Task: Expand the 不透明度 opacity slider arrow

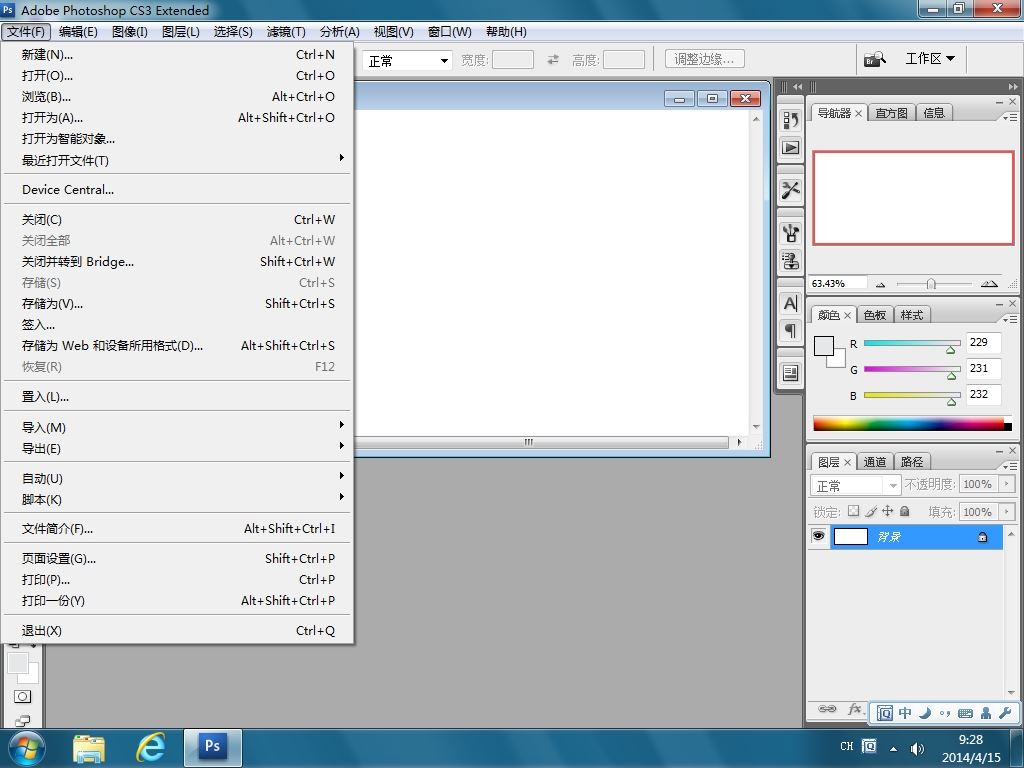Action: [x=1007, y=484]
